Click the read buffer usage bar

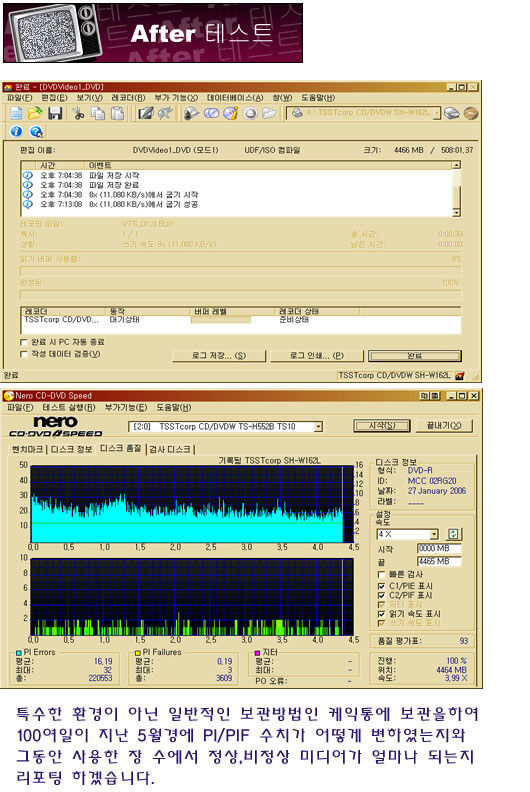coord(240,270)
